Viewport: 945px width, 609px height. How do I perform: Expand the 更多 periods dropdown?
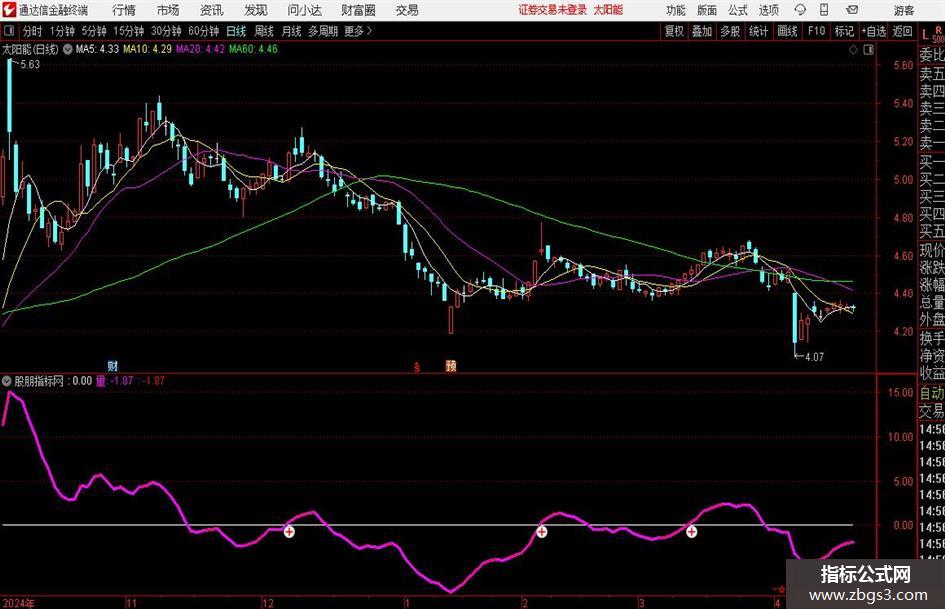[358, 31]
